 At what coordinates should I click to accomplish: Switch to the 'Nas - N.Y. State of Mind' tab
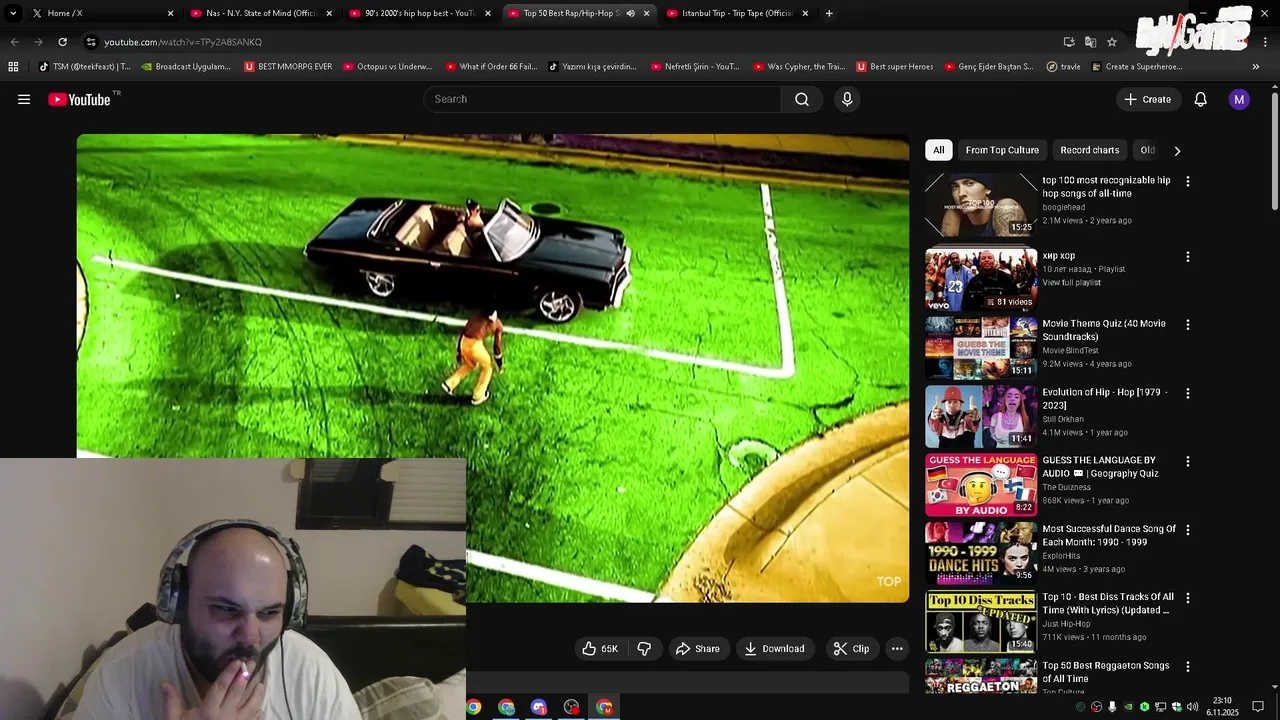pos(260,13)
